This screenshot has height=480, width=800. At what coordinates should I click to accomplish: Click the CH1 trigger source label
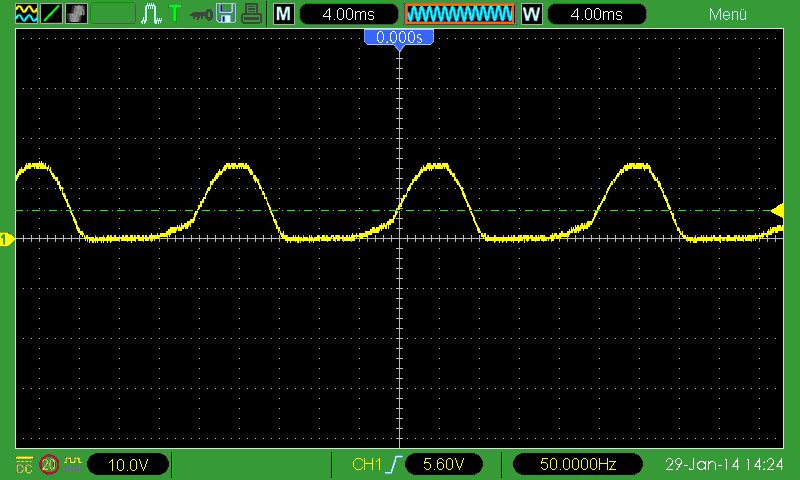(x=366, y=464)
